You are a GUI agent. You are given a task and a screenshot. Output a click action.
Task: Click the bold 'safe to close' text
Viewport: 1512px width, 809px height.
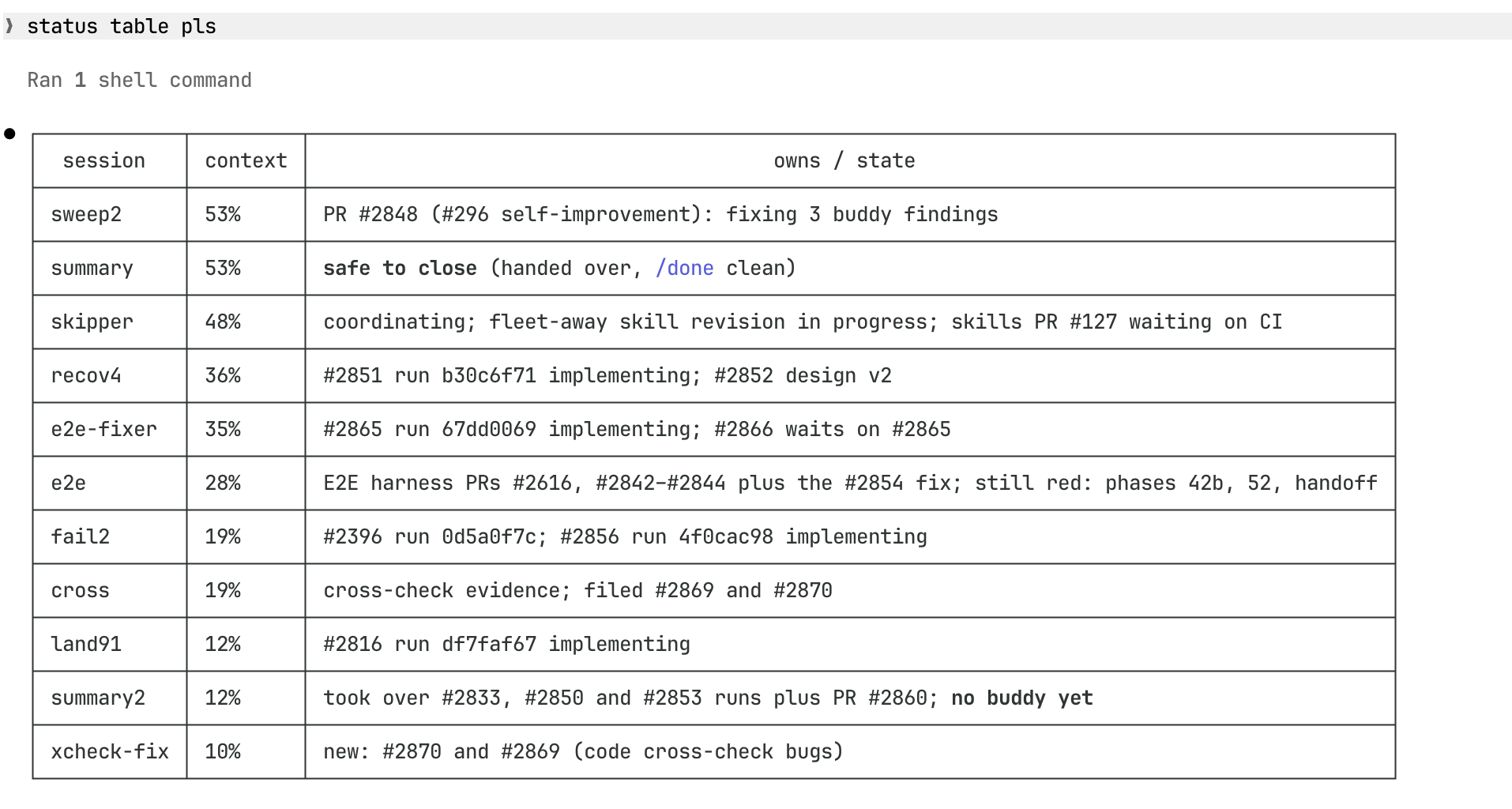click(400, 269)
